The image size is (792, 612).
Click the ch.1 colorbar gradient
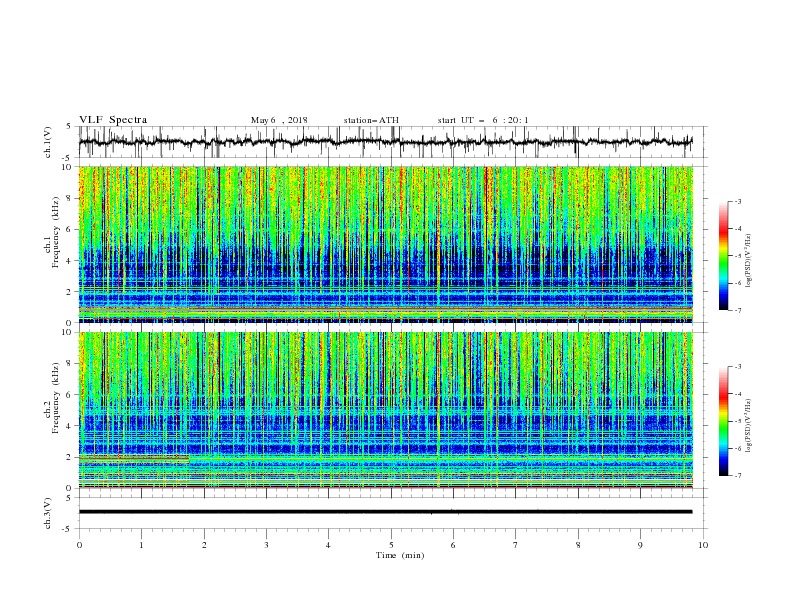tap(723, 256)
